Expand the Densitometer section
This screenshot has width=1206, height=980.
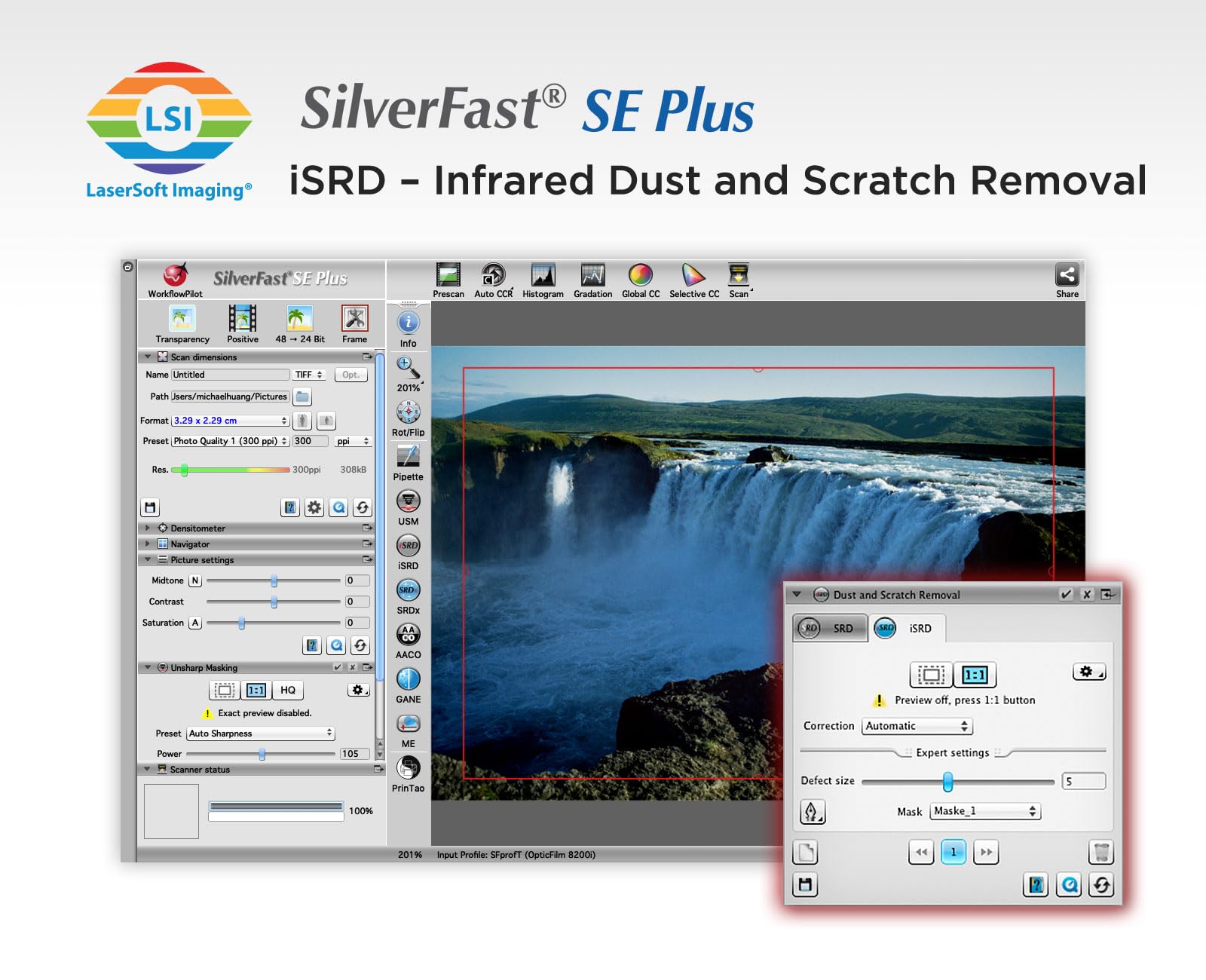148,528
